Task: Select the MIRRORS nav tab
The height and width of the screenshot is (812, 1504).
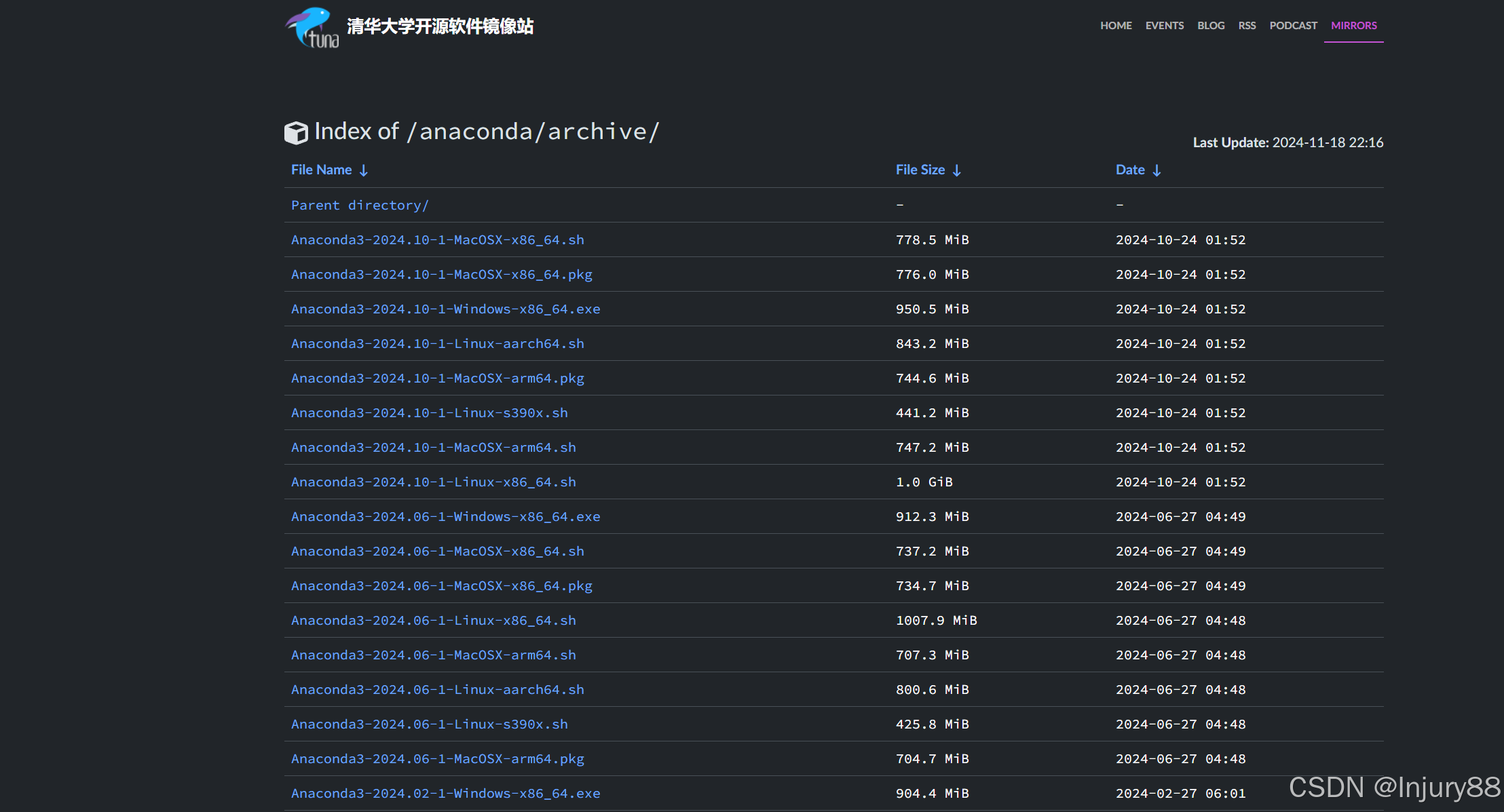Action: [1354, 26]
